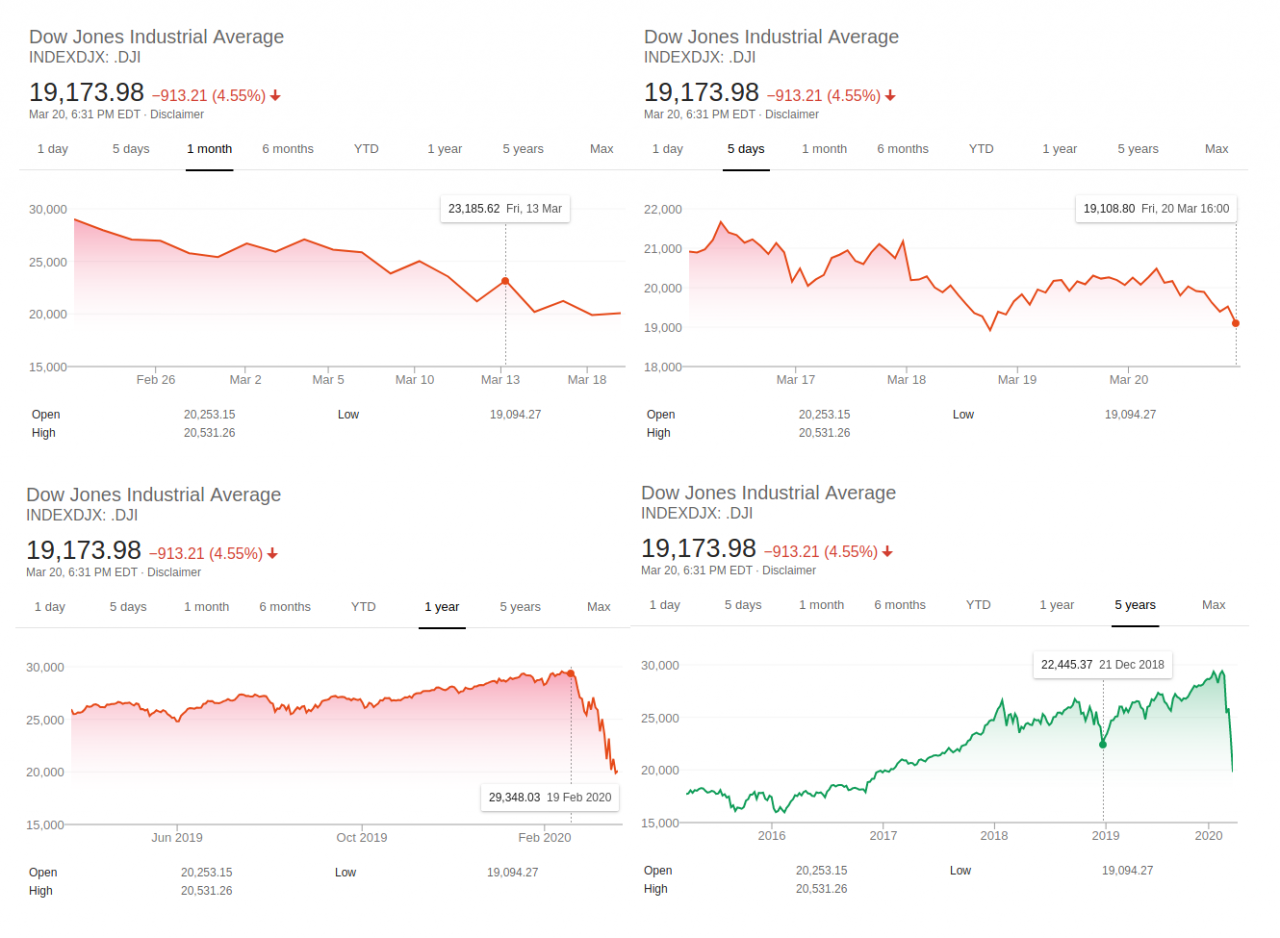Switch to the Max tab in the 5 days chart
The image size is (1280, 938).
click(x=1216, y=149)
